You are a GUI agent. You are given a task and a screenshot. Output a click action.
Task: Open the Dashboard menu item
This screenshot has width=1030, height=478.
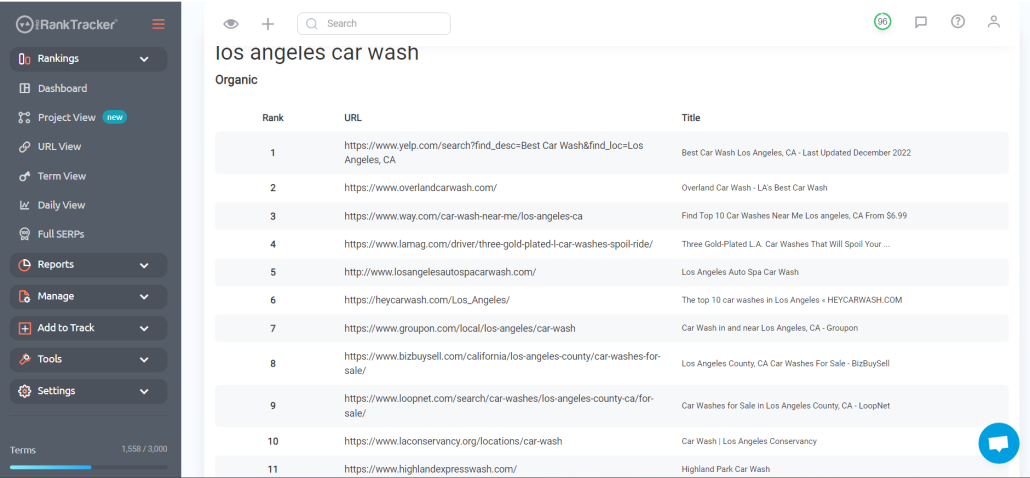tap(62, 88)
